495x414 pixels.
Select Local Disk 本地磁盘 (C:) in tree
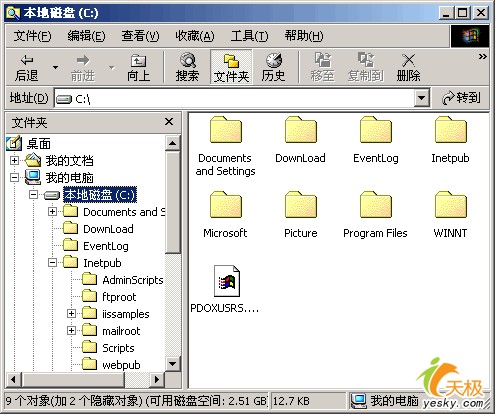(x=100, y=195)
